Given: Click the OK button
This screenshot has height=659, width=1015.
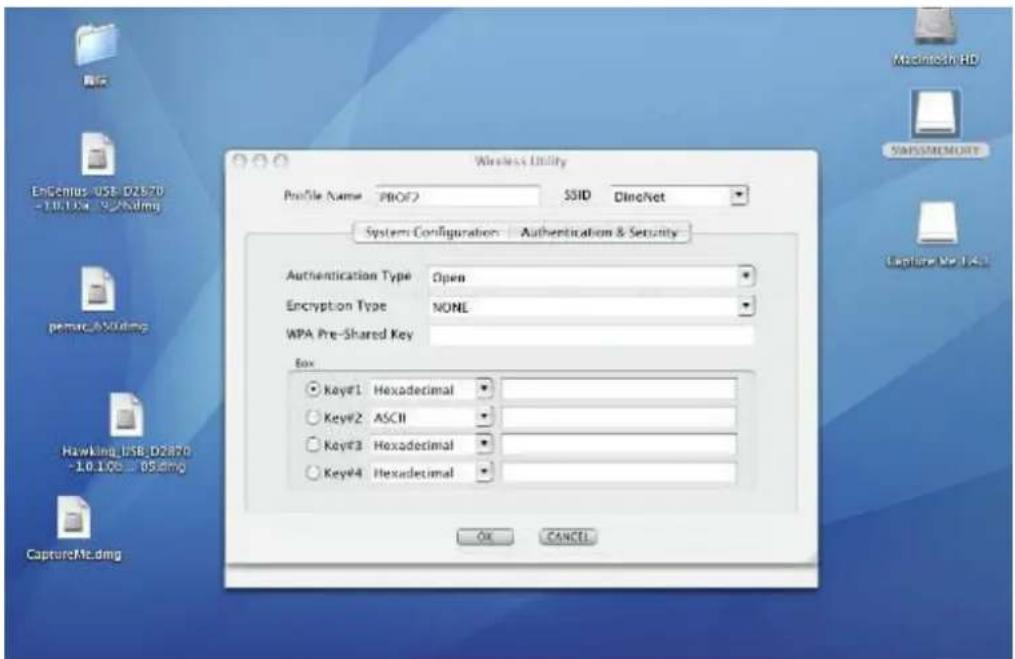Looking at the screenshot, I should pos(485,537).
